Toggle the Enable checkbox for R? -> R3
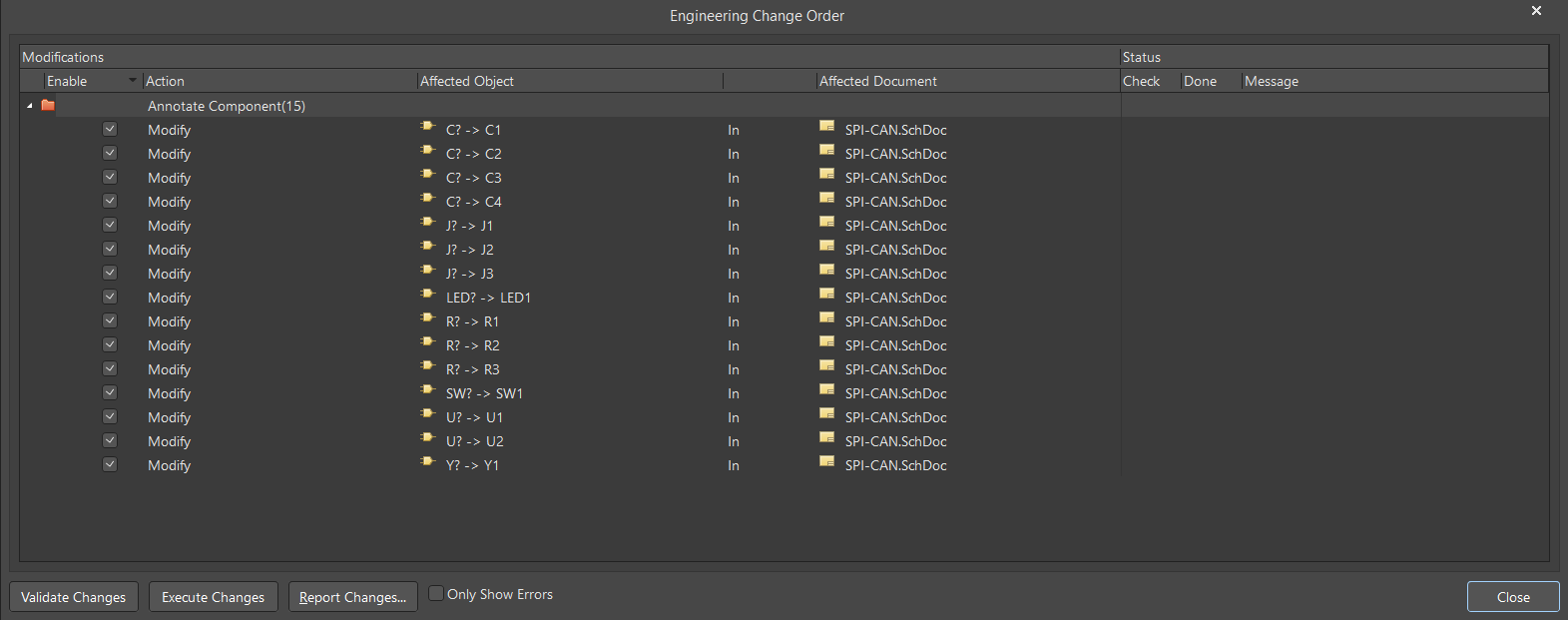This screenshot has height=620, width=1568. click(x=110, y=368)
